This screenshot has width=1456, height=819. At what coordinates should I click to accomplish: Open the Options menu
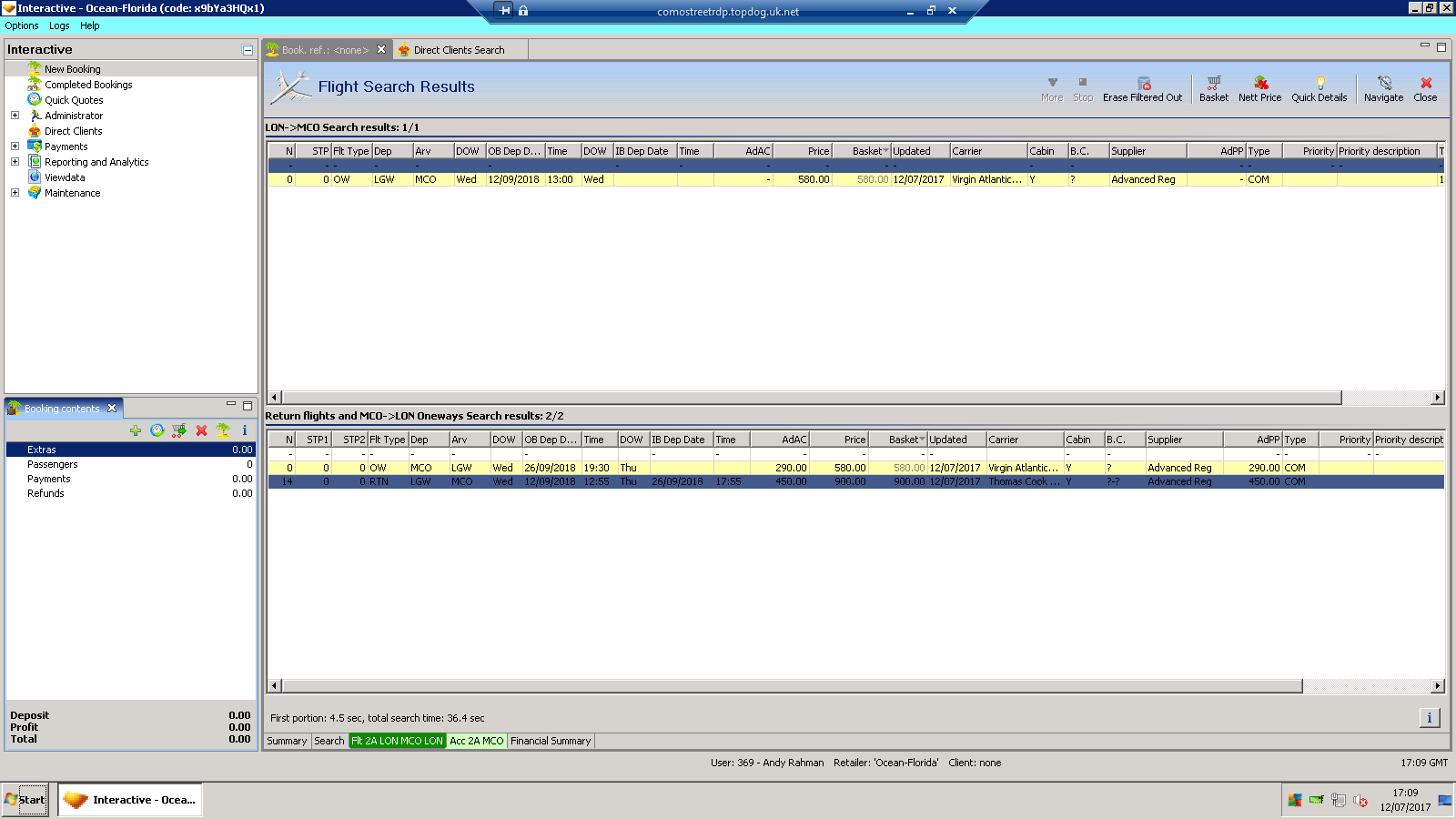22,25
